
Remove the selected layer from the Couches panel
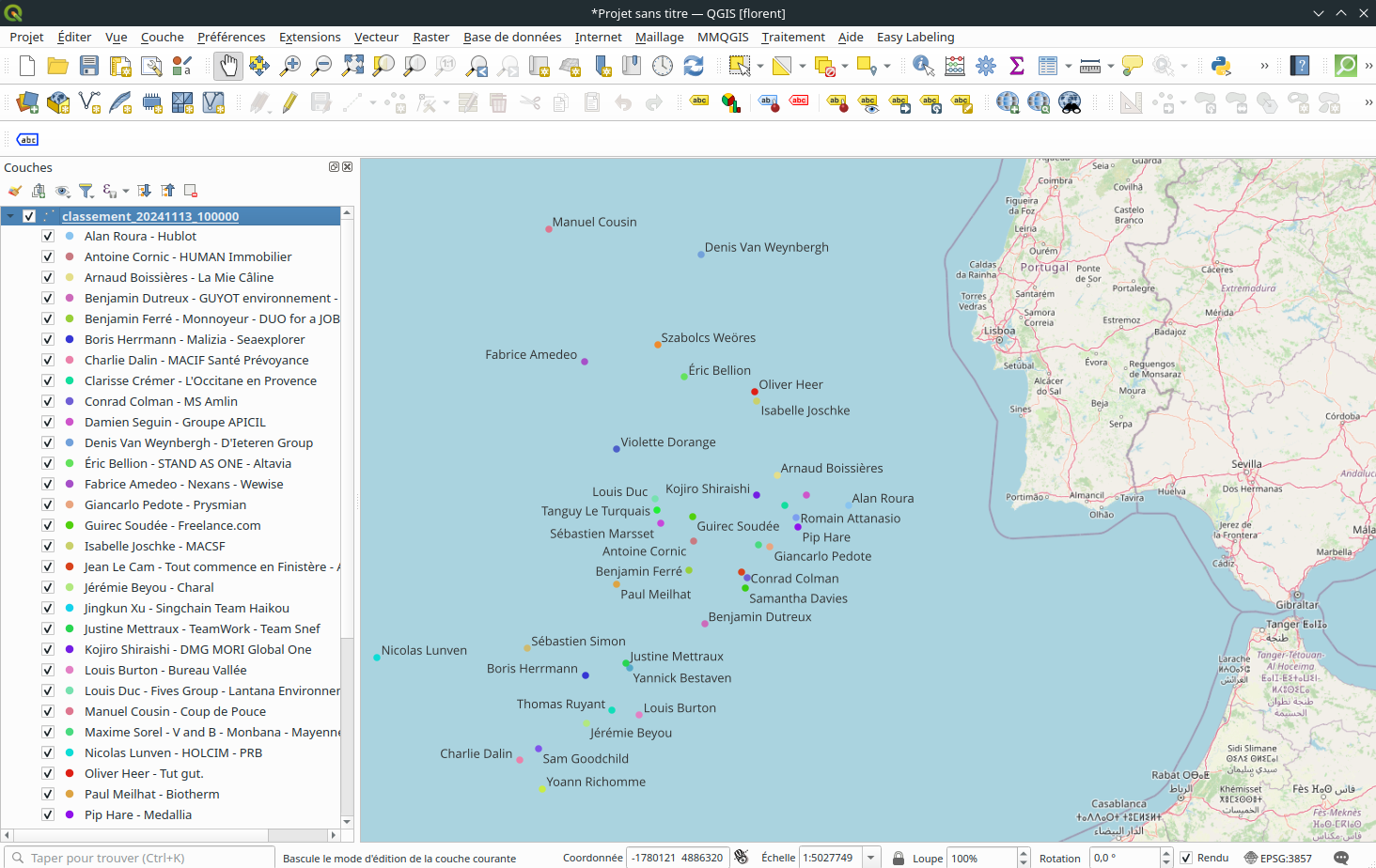(x=191, y=191)
